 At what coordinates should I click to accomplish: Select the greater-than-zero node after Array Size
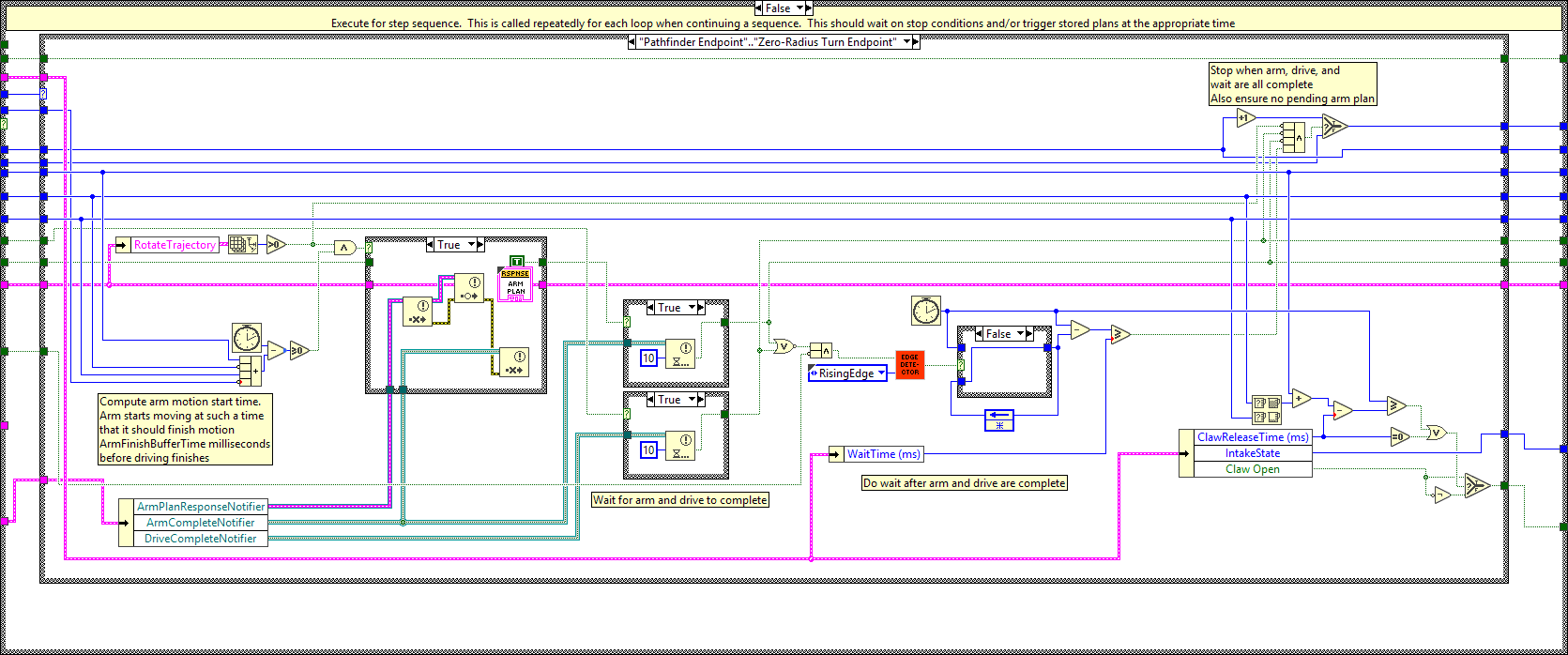click(276, 245)
